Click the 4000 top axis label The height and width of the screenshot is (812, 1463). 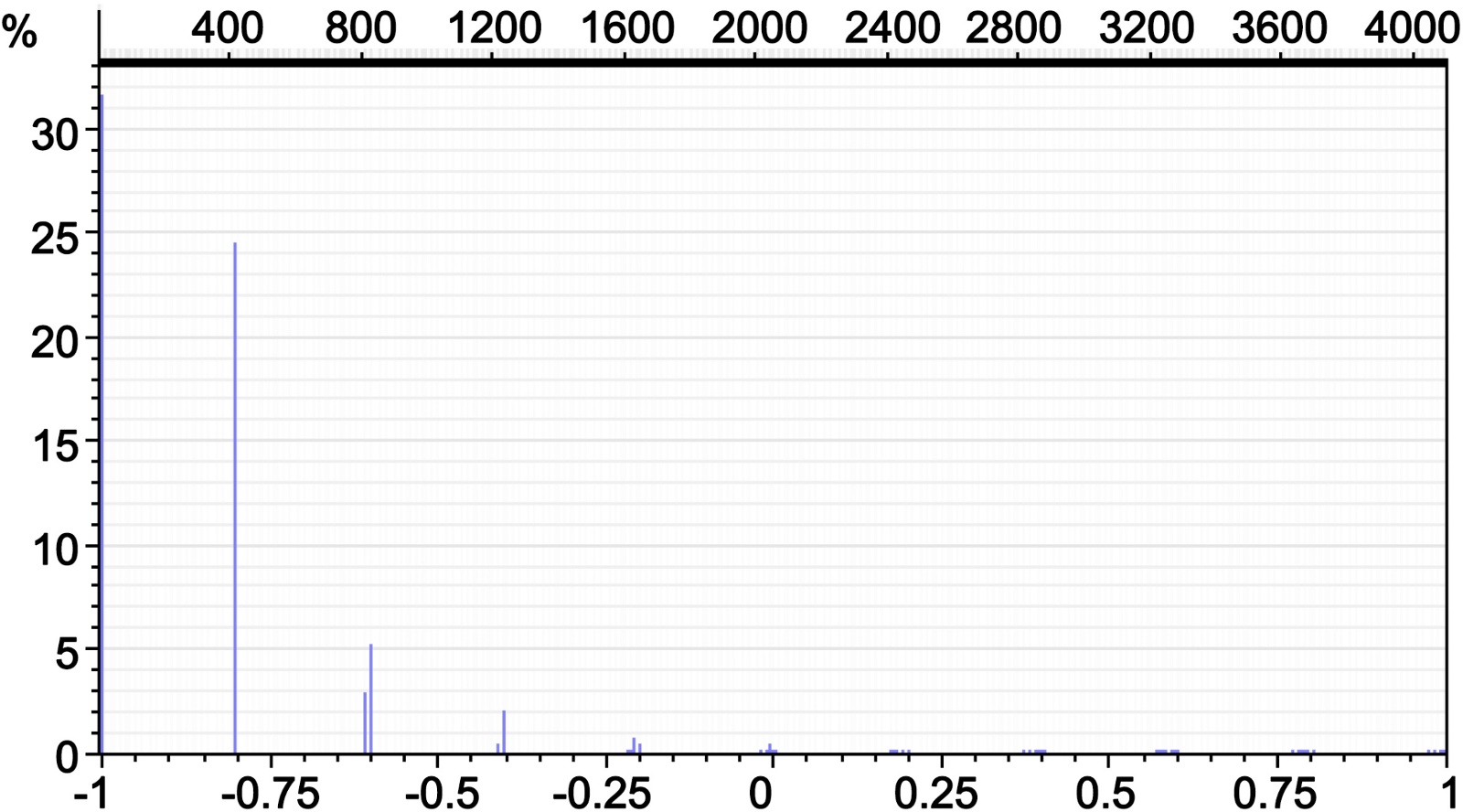1412,29
